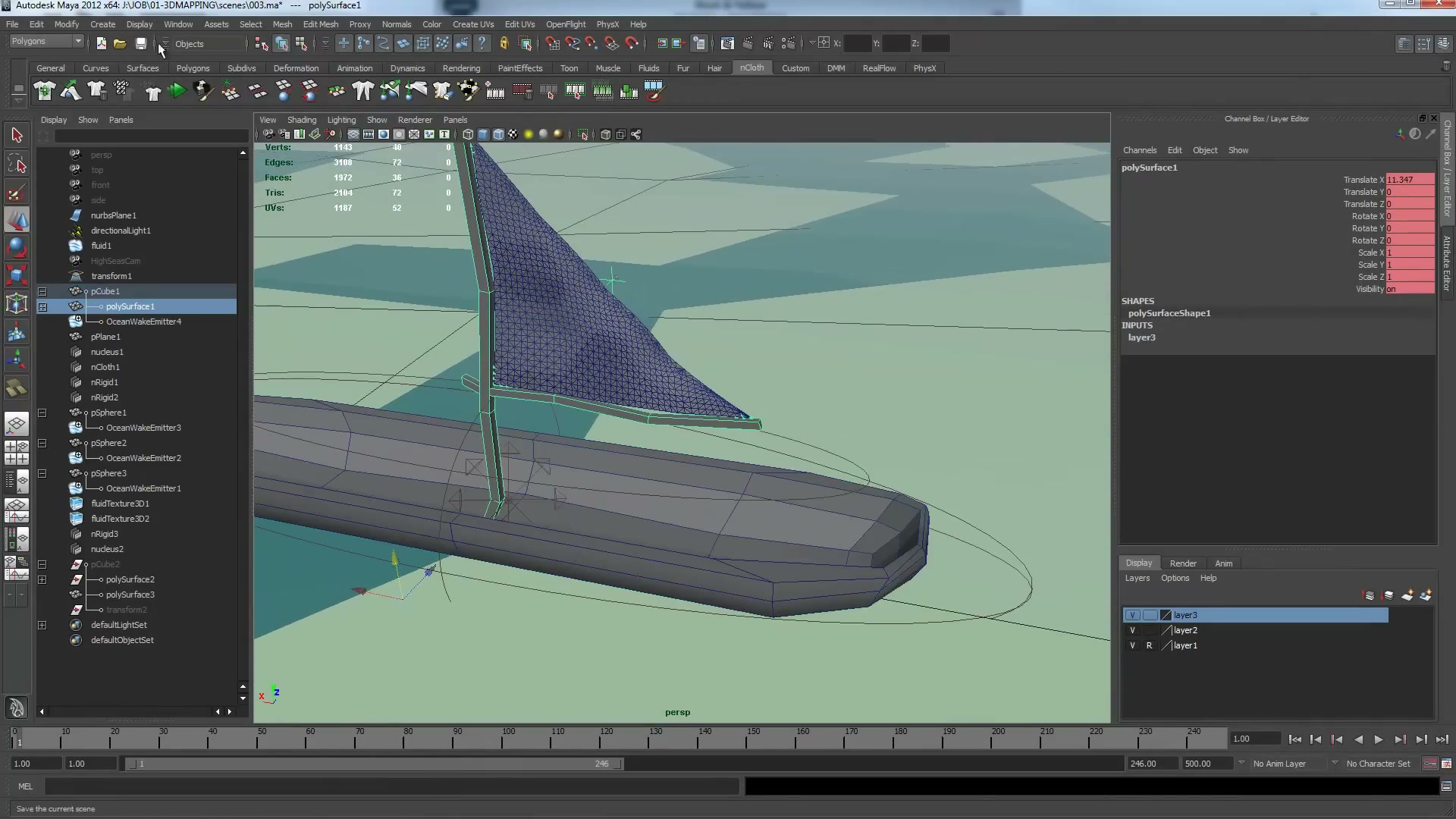Toggle the R reference box on layer1
The image size is (1456, 819).
1149,645
